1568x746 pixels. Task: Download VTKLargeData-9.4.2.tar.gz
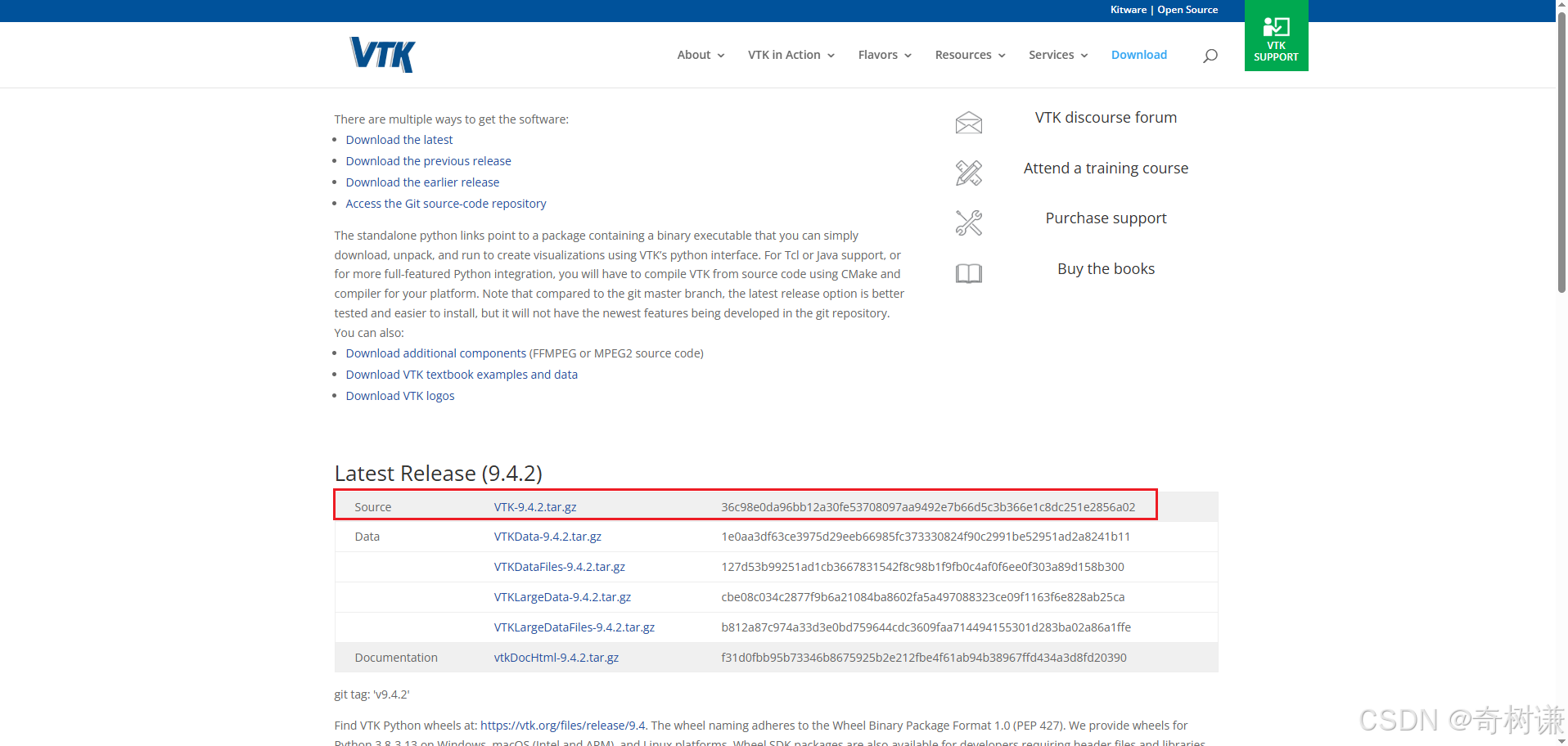(562, 597)
